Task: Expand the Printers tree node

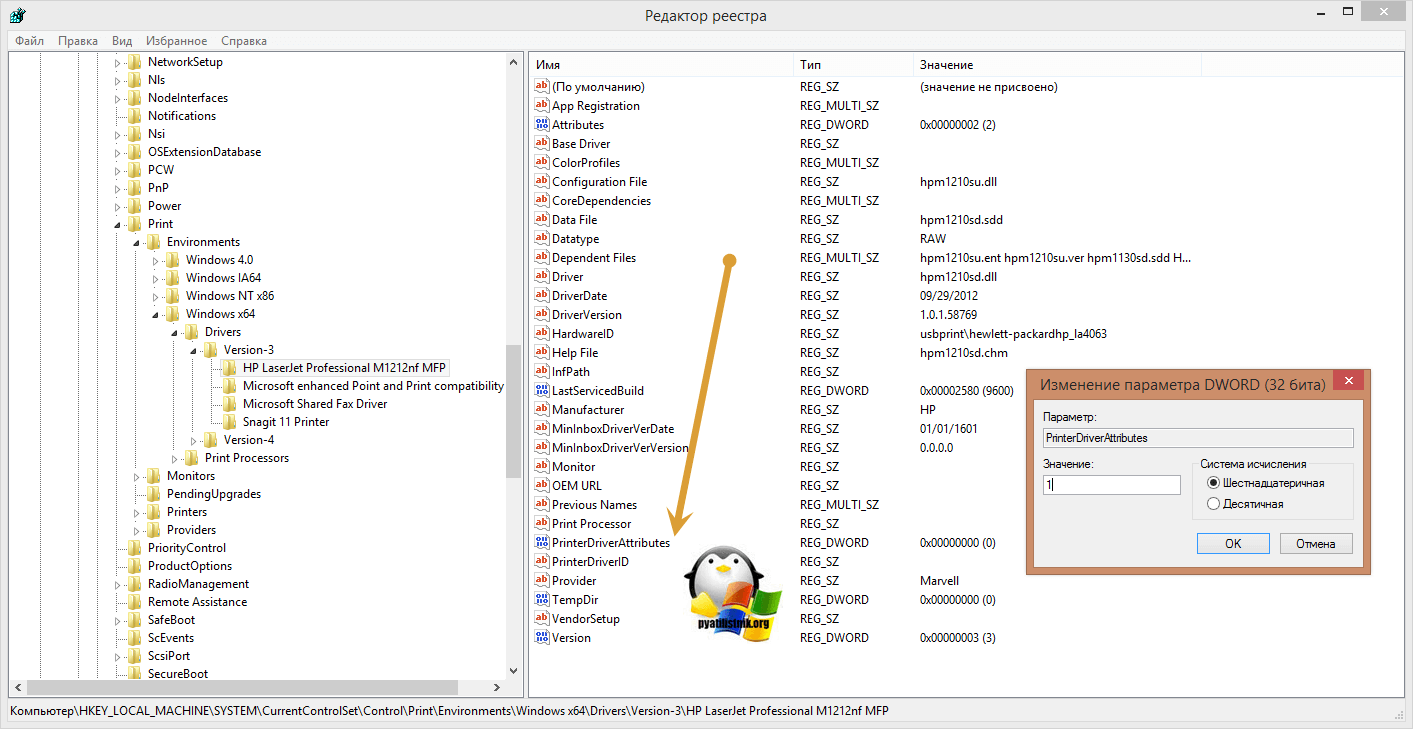Action: 136,512
